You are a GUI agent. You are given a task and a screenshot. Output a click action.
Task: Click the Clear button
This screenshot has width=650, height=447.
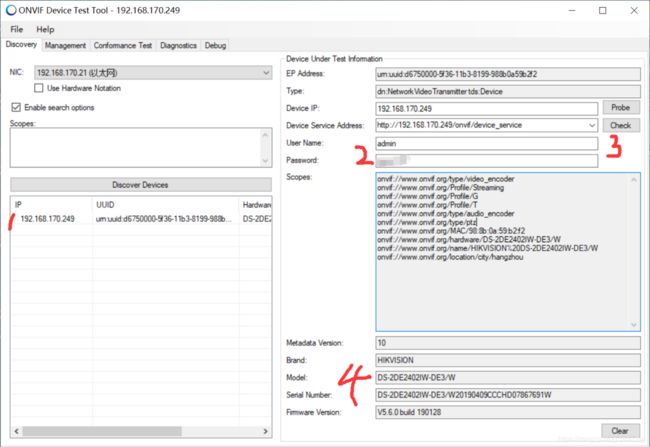click(x=620, y=431)
